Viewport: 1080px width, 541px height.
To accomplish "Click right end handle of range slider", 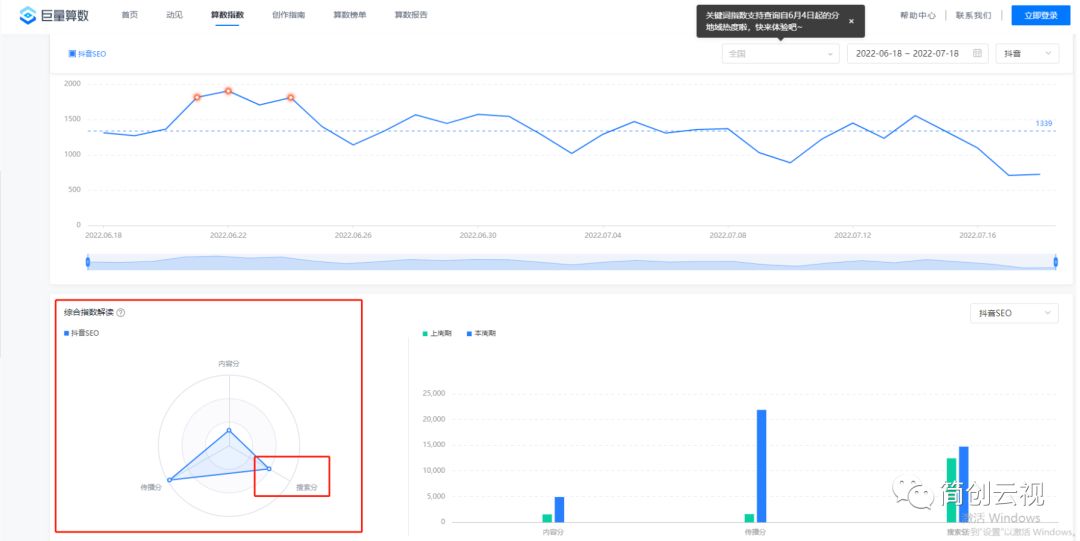I will (x=1055, y=262).
